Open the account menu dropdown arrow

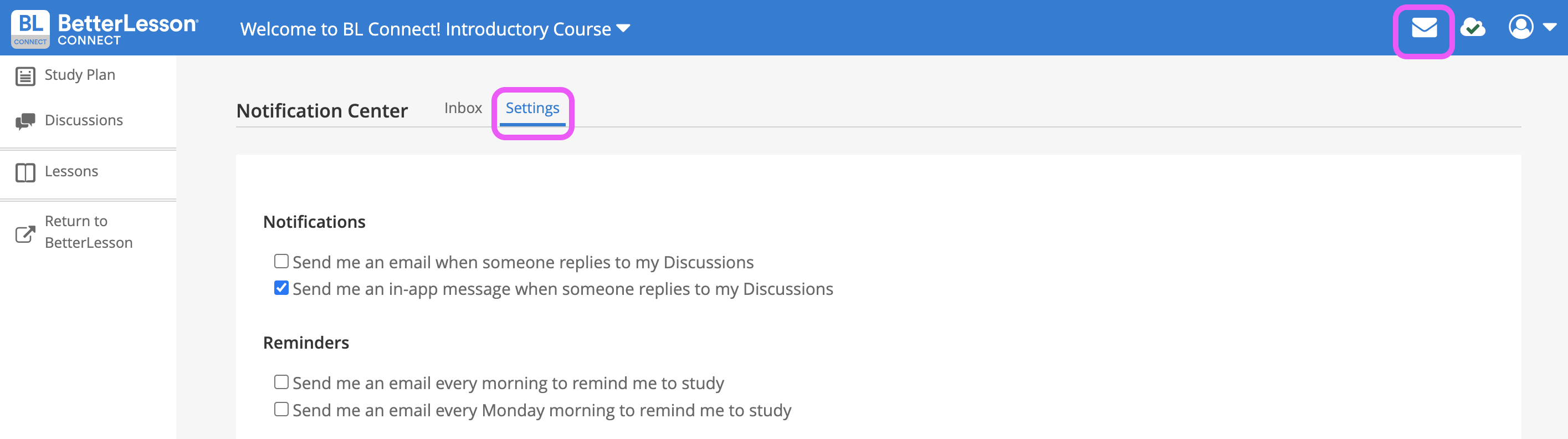1550,27
